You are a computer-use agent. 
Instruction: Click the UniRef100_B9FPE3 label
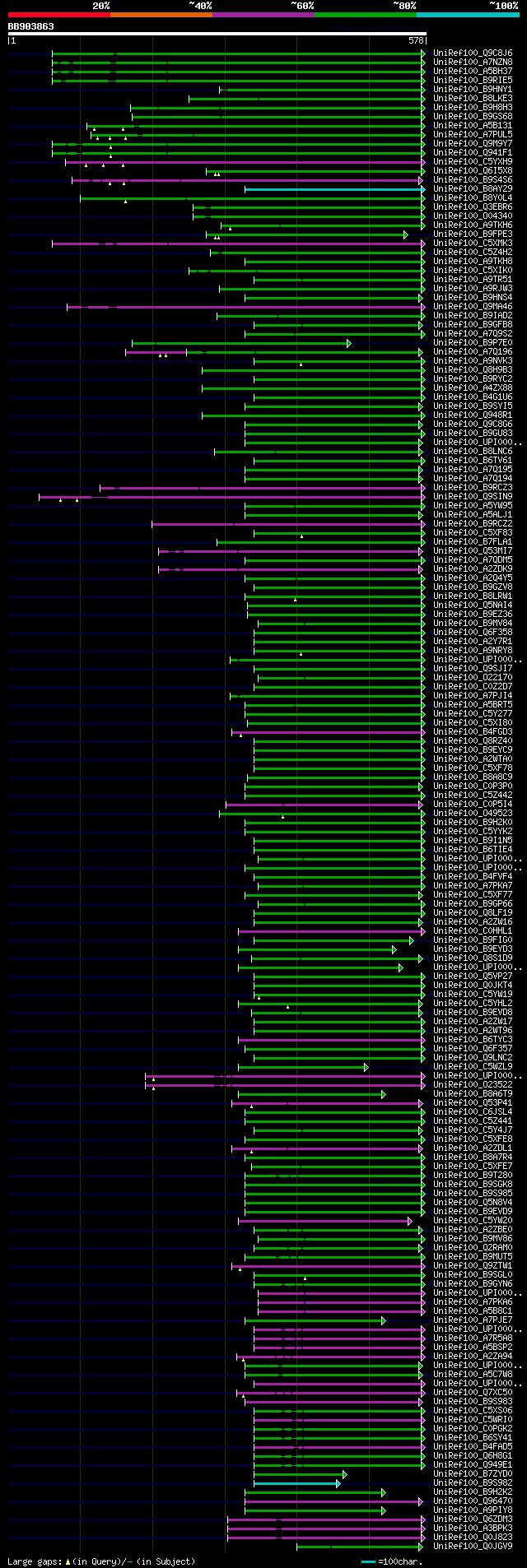[473, 234]
